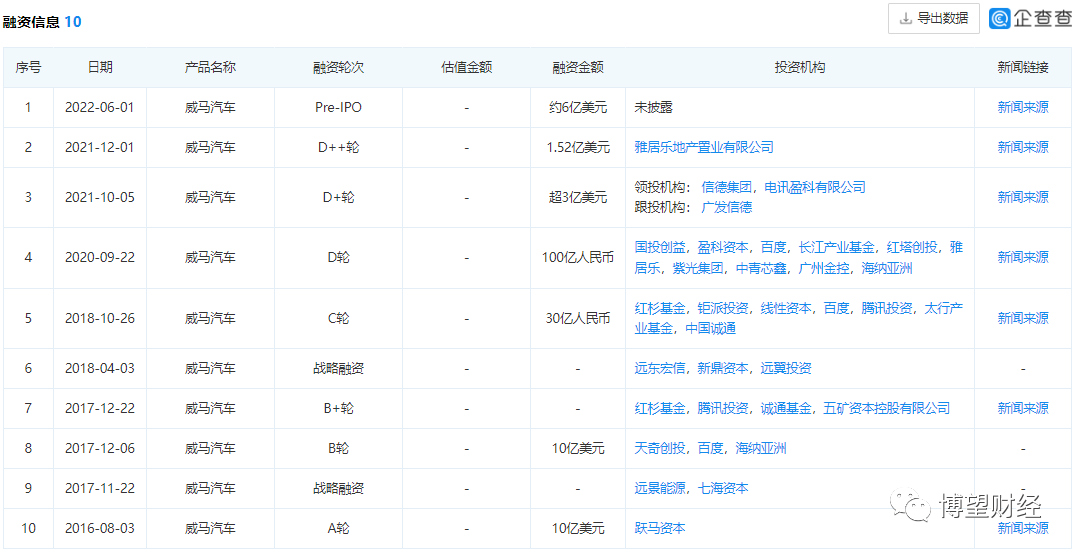Open investor 钜派投资
The height and width of the screenshot is (553, 1076).
(x=723, y=307)
